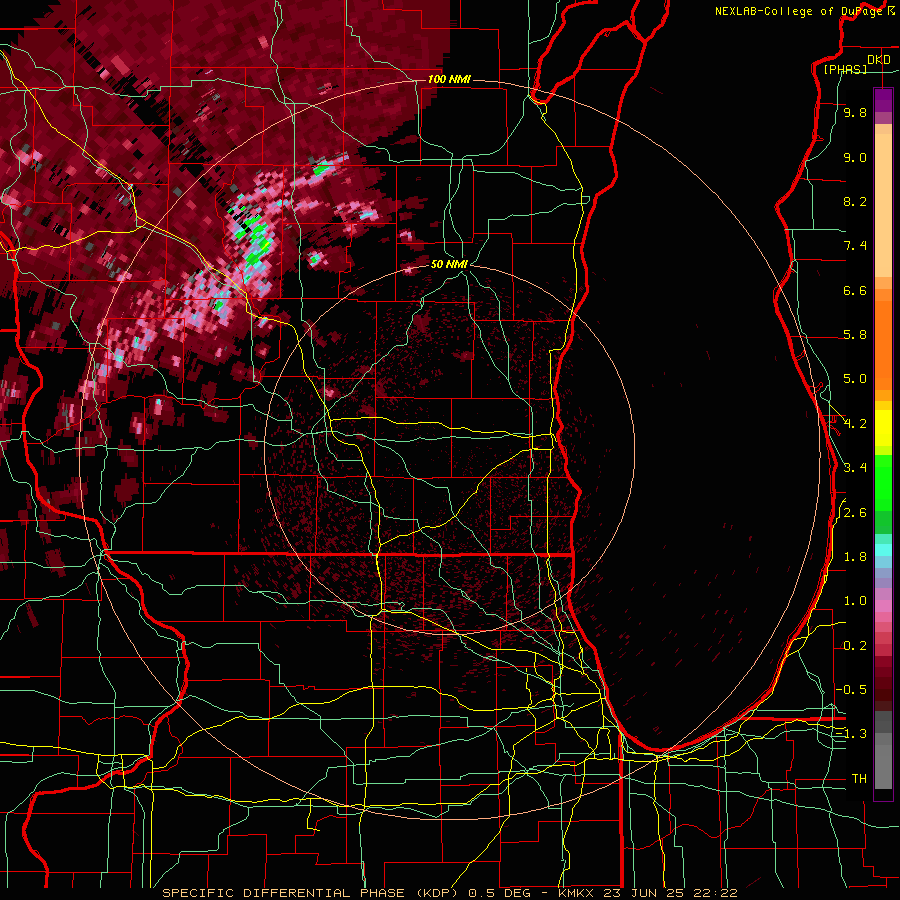Viewport: 900px width, 900px height.
Task: Click the "6.6" scale value
Action: tap(855, 290)
